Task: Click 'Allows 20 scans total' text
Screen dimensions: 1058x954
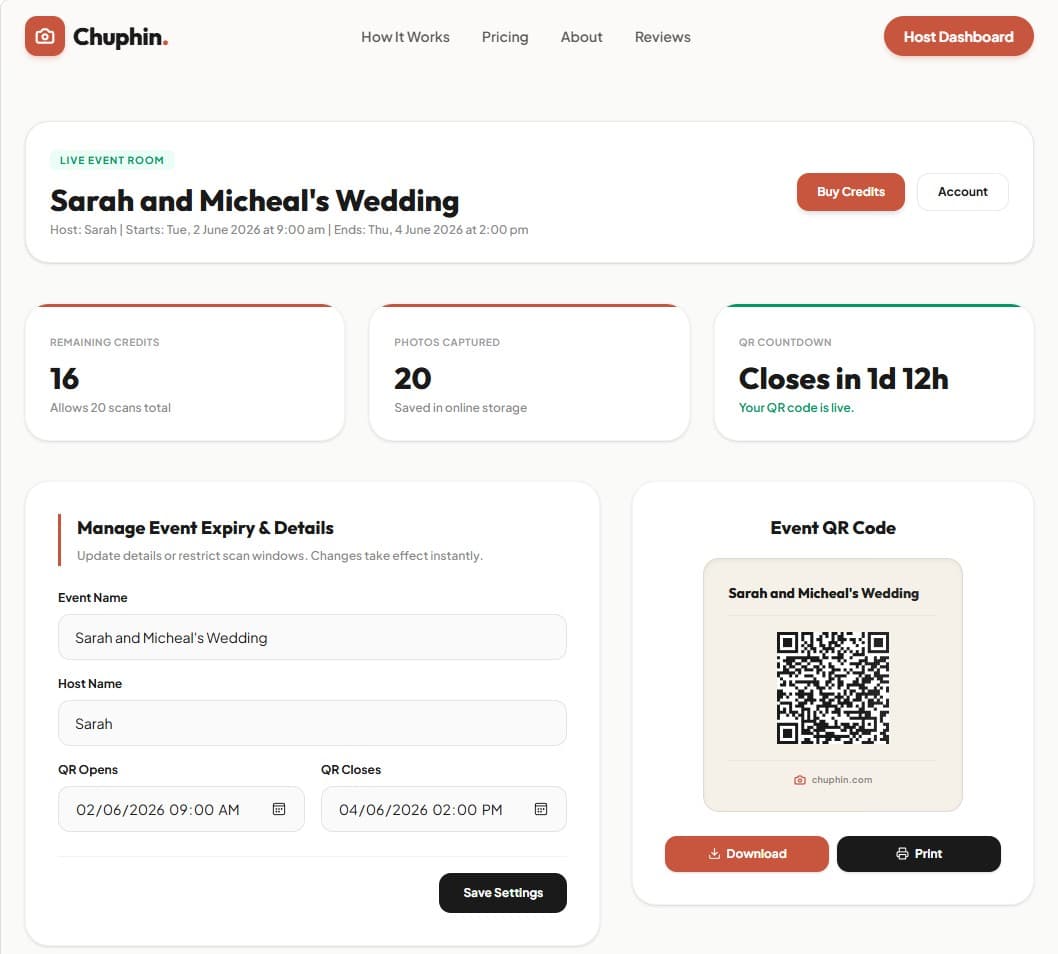Action: coord(110,408)
